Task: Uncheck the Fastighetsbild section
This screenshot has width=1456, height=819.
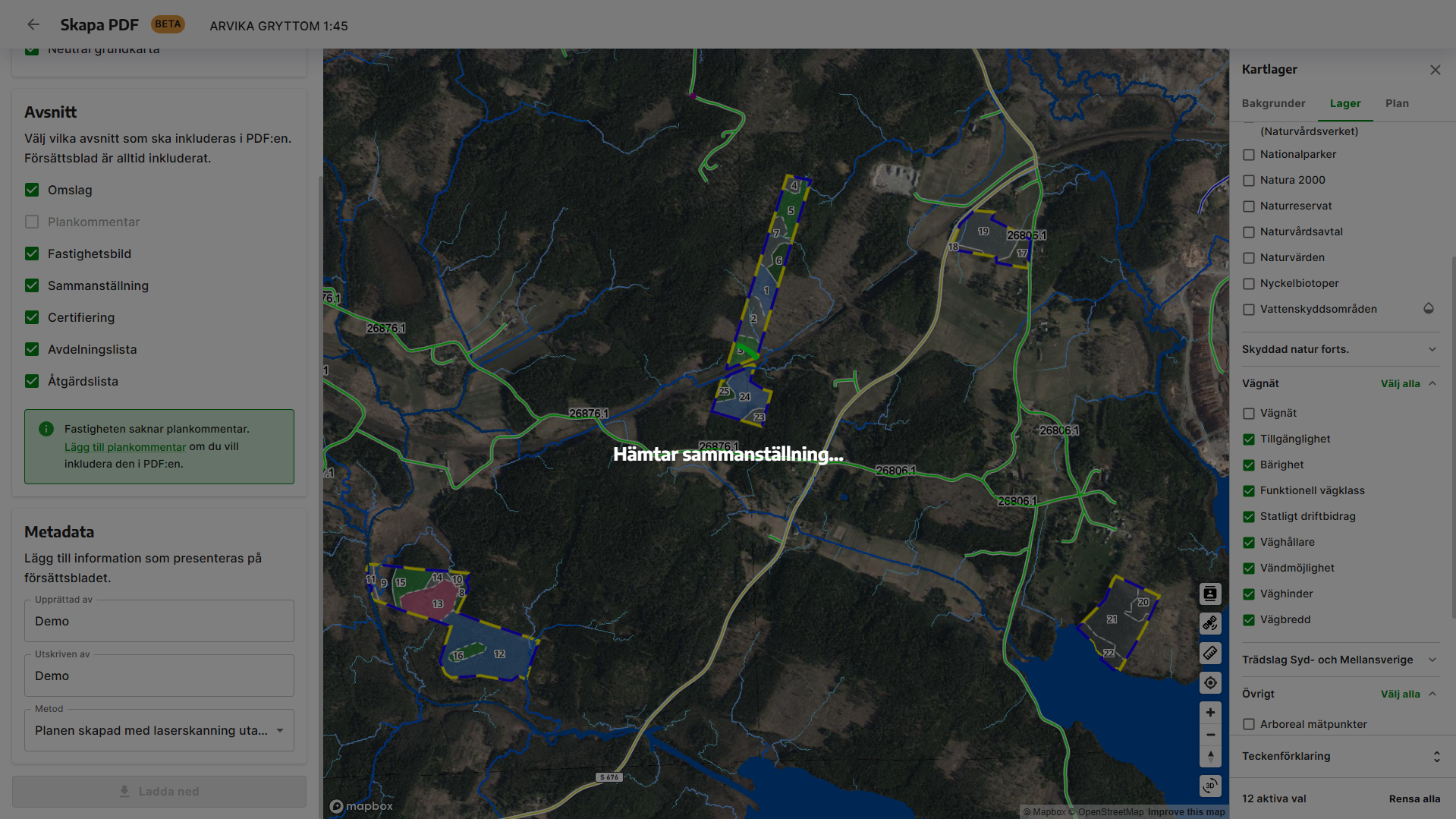Action: pos(32,254)
